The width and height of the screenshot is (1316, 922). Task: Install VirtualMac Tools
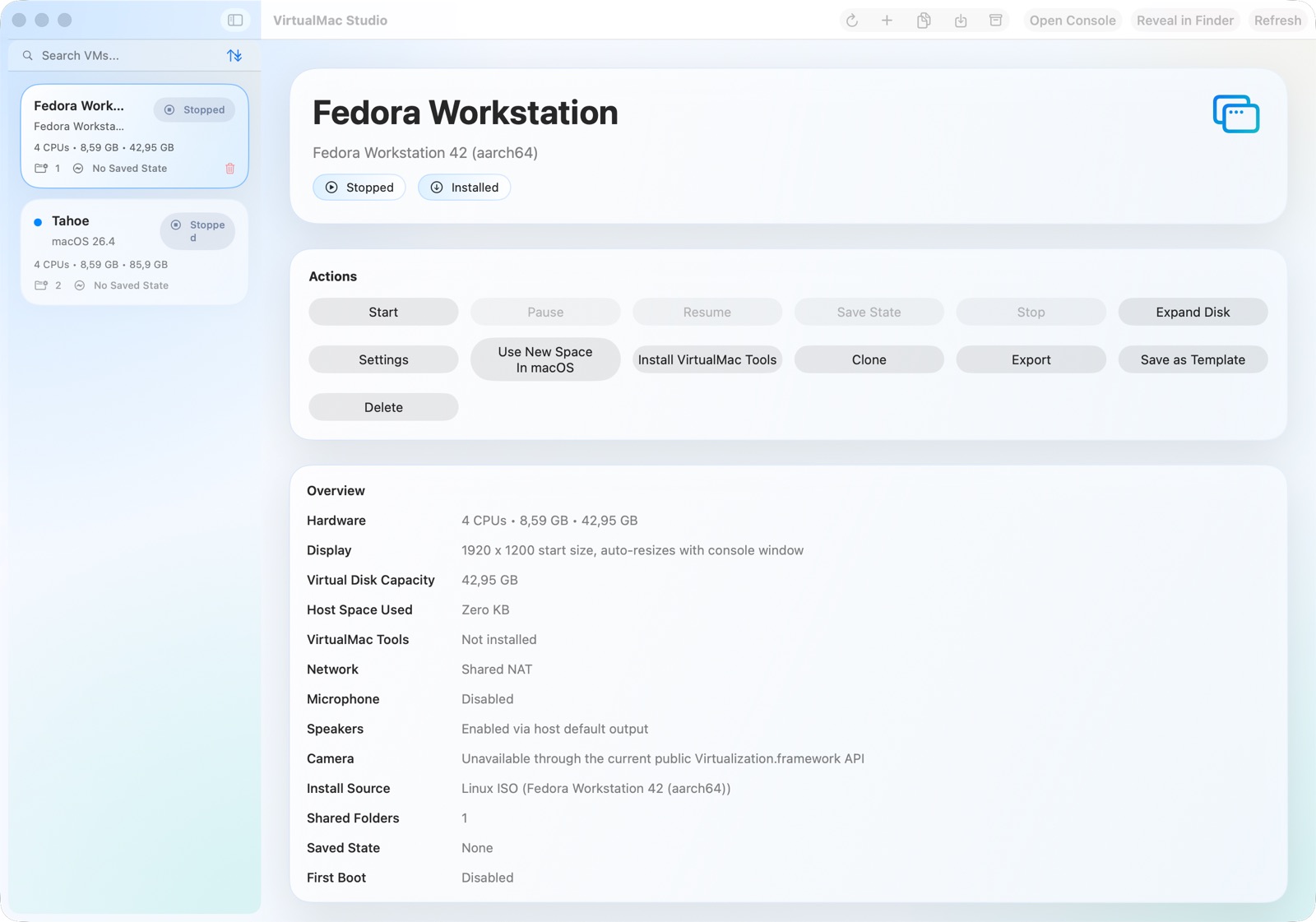coord(707,359)
